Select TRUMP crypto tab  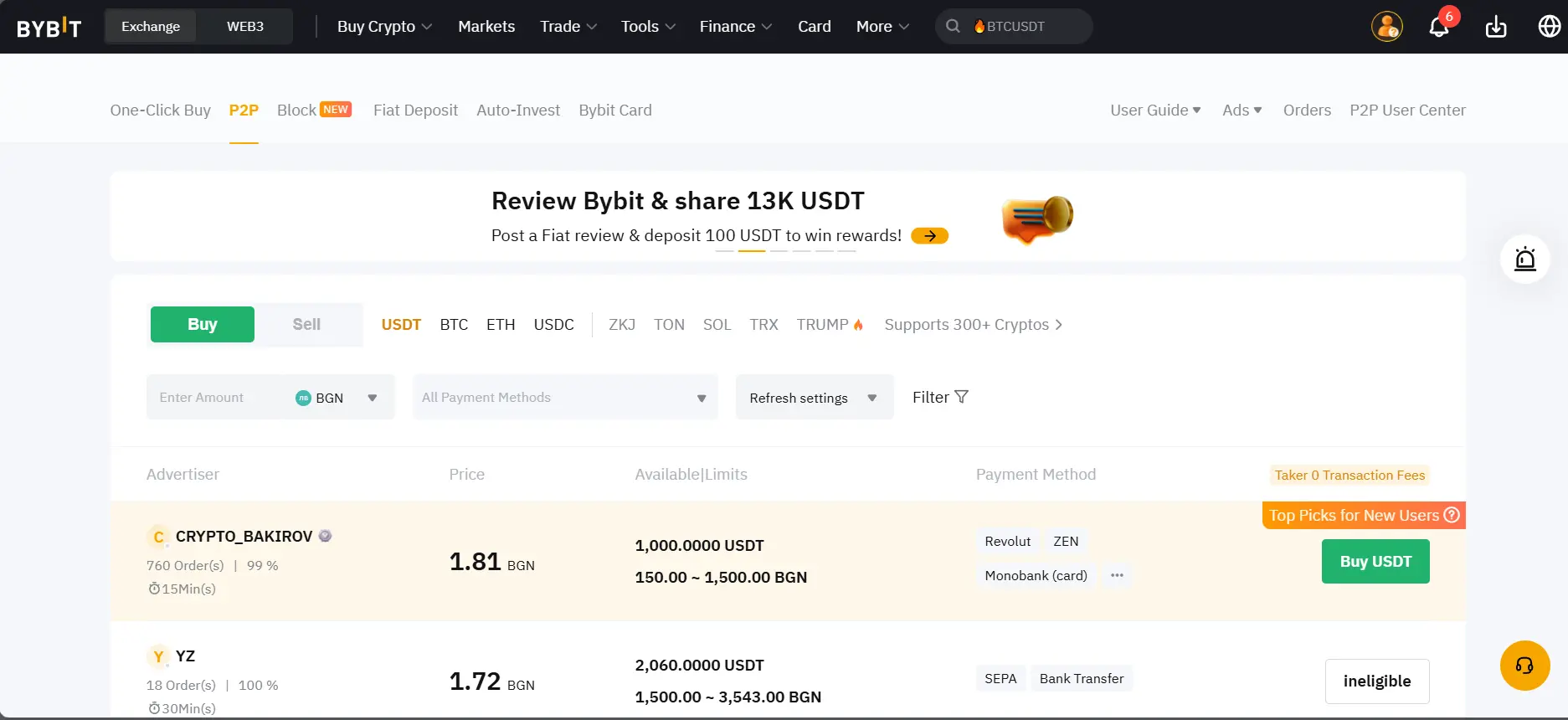[830, 325]
